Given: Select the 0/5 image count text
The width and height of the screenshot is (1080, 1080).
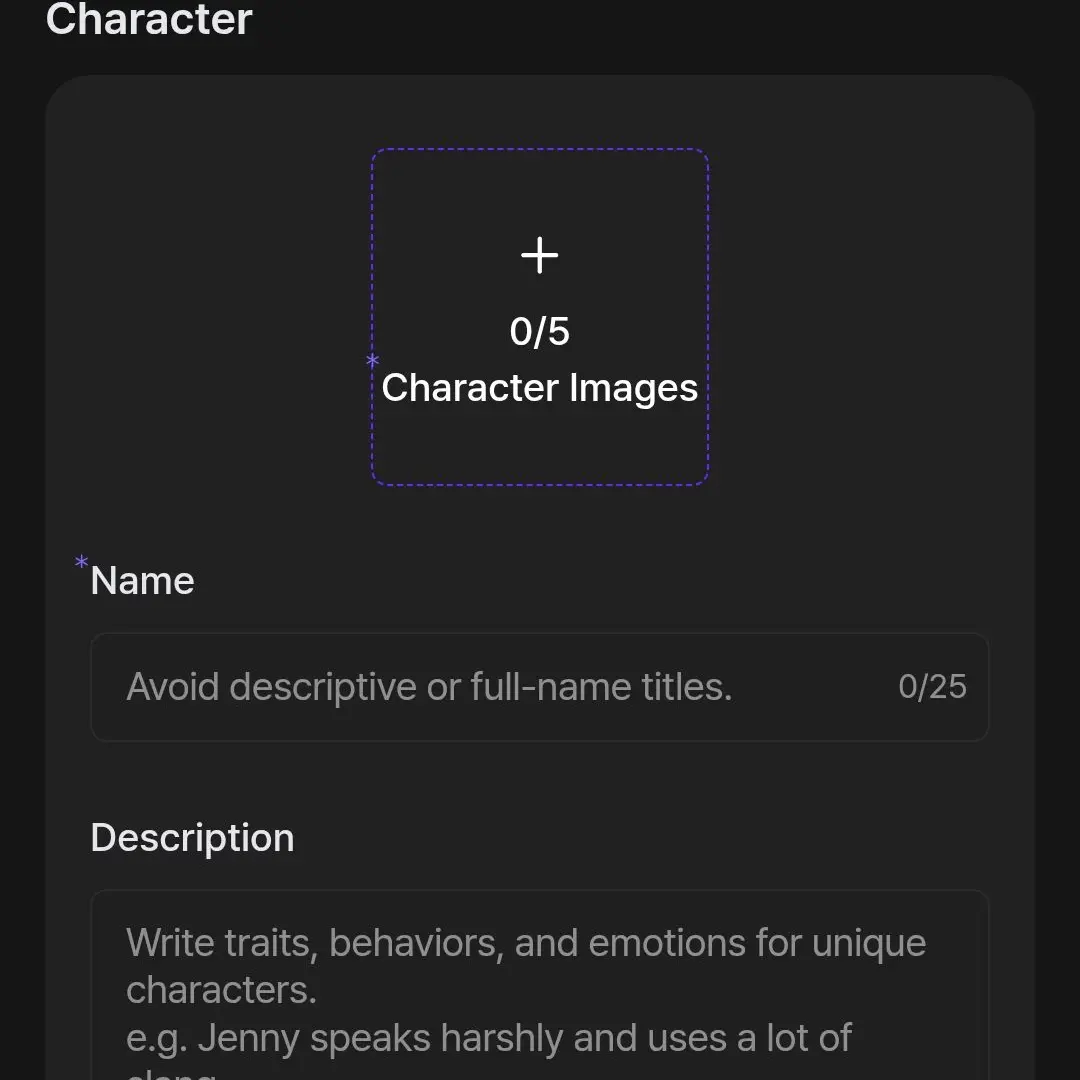Looking at the screenshot, I should coord(539,331).
